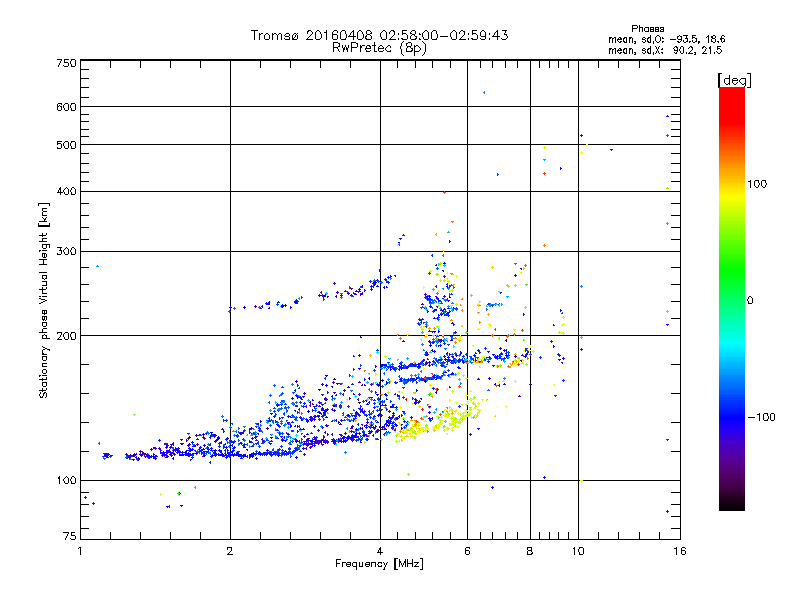Viewport: 800px width, 600px height.
Task: Click the x-axis tick label '10'
Action: (x=578, y=551)
